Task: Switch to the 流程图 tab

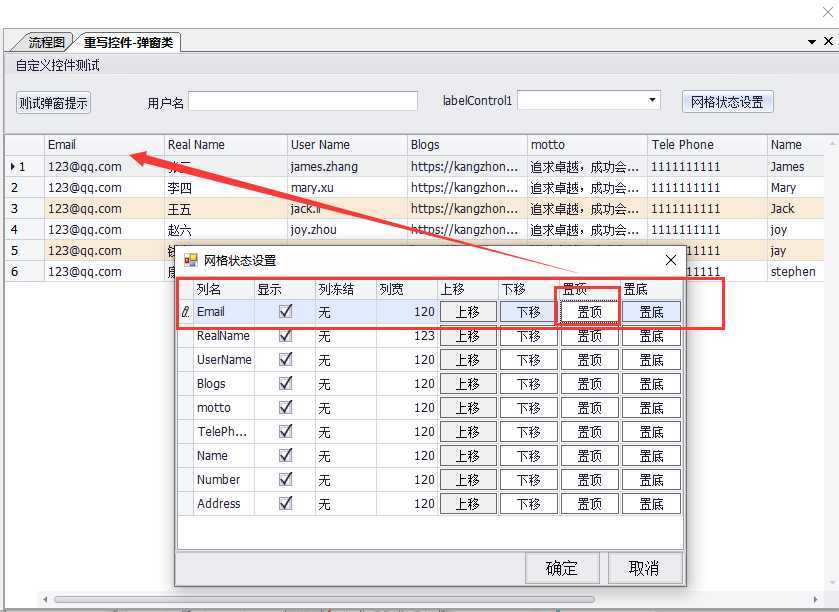Action: coord(45,42)
